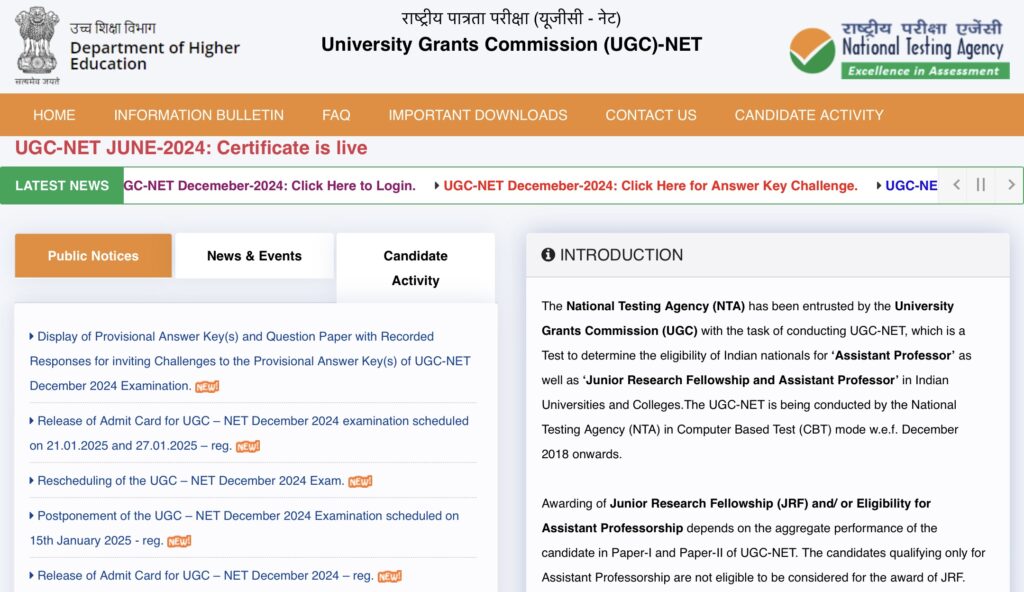1024x592 pixels.
Task: Click 'Excellence in Assessment' green banner
Action: pyautogui.click(x=925, y=71)
